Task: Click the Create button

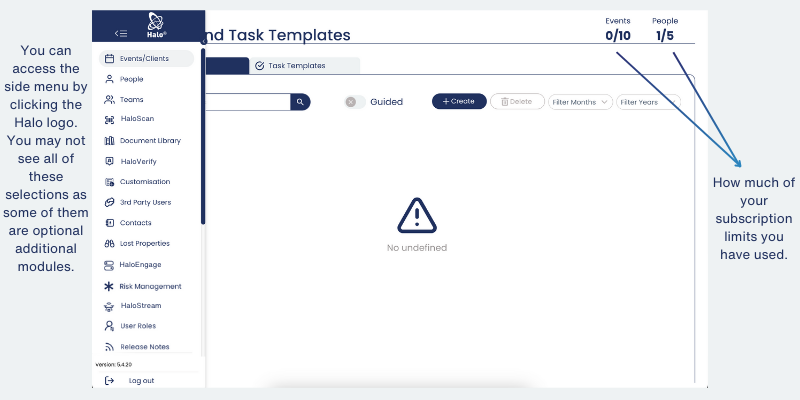Action: coord(459,102)
